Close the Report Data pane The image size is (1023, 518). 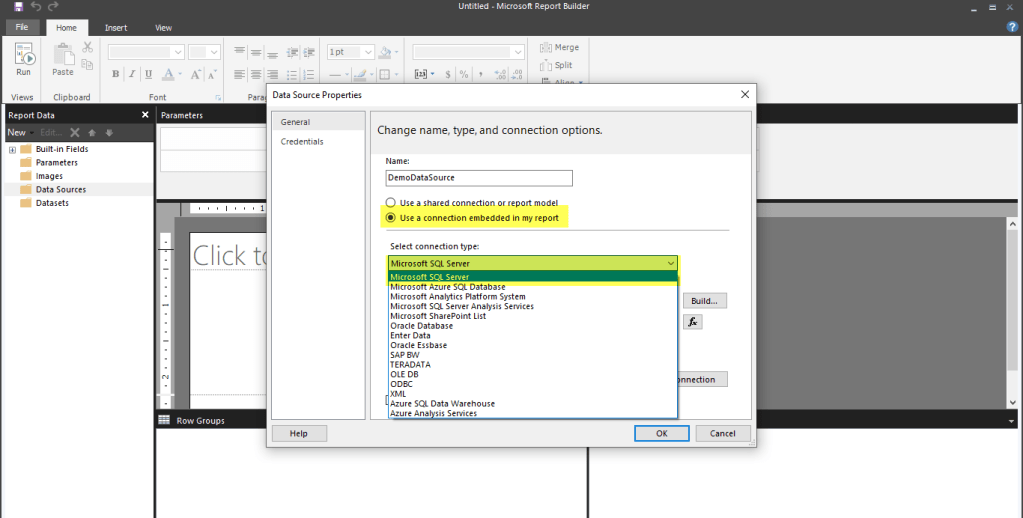[x=145, y=115]
